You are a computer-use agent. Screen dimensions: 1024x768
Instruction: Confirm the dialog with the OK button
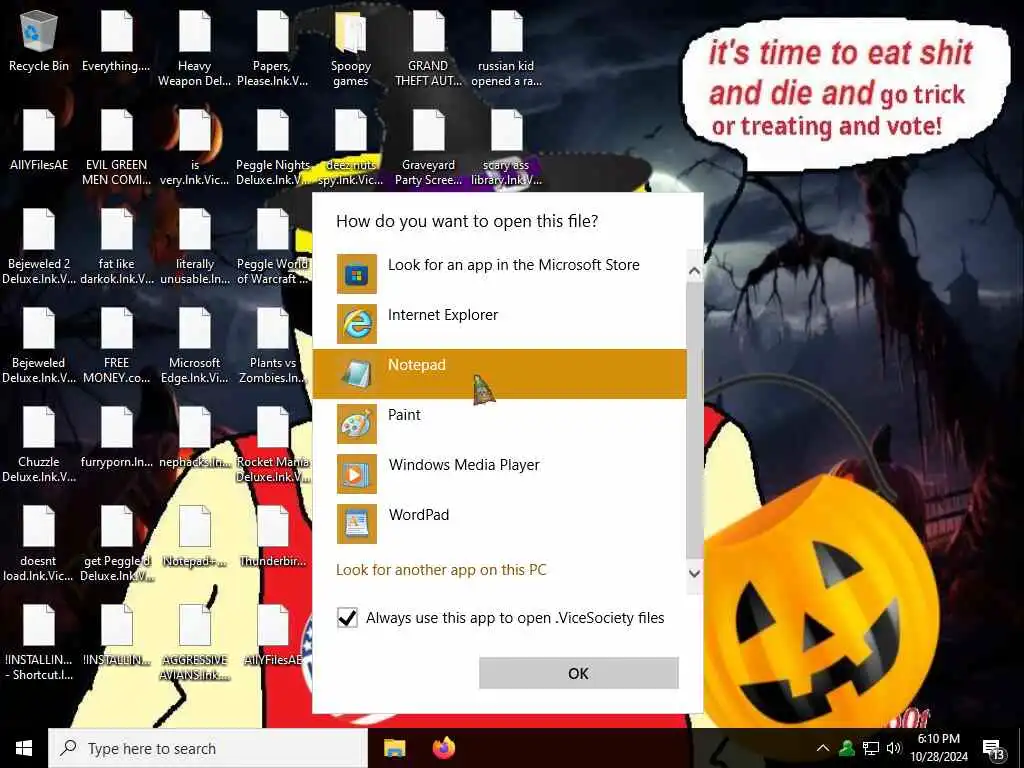pos(579,673)
